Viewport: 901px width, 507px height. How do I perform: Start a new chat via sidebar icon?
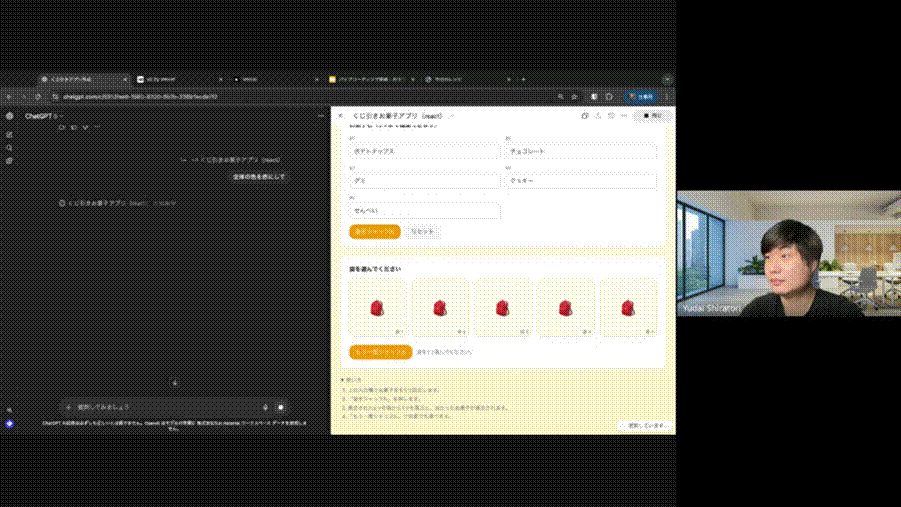point(9,134)
